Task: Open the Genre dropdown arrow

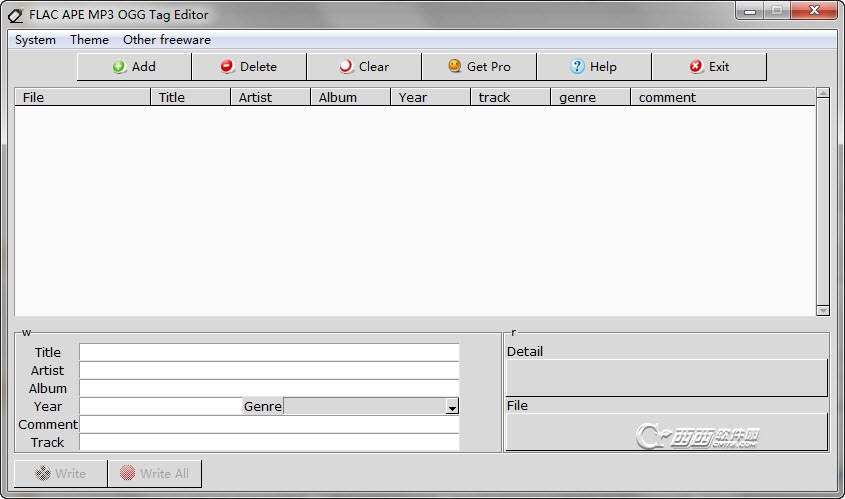Action: click(x=452, y=407)
